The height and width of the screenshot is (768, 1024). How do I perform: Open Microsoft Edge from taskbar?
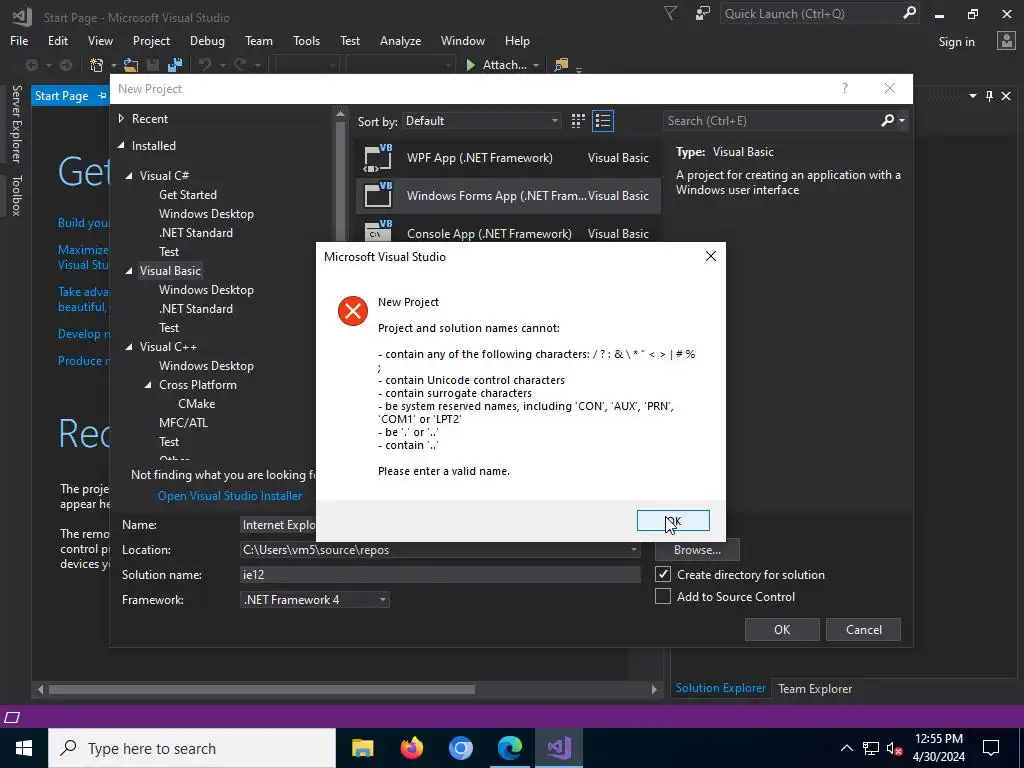click(509, 748)
